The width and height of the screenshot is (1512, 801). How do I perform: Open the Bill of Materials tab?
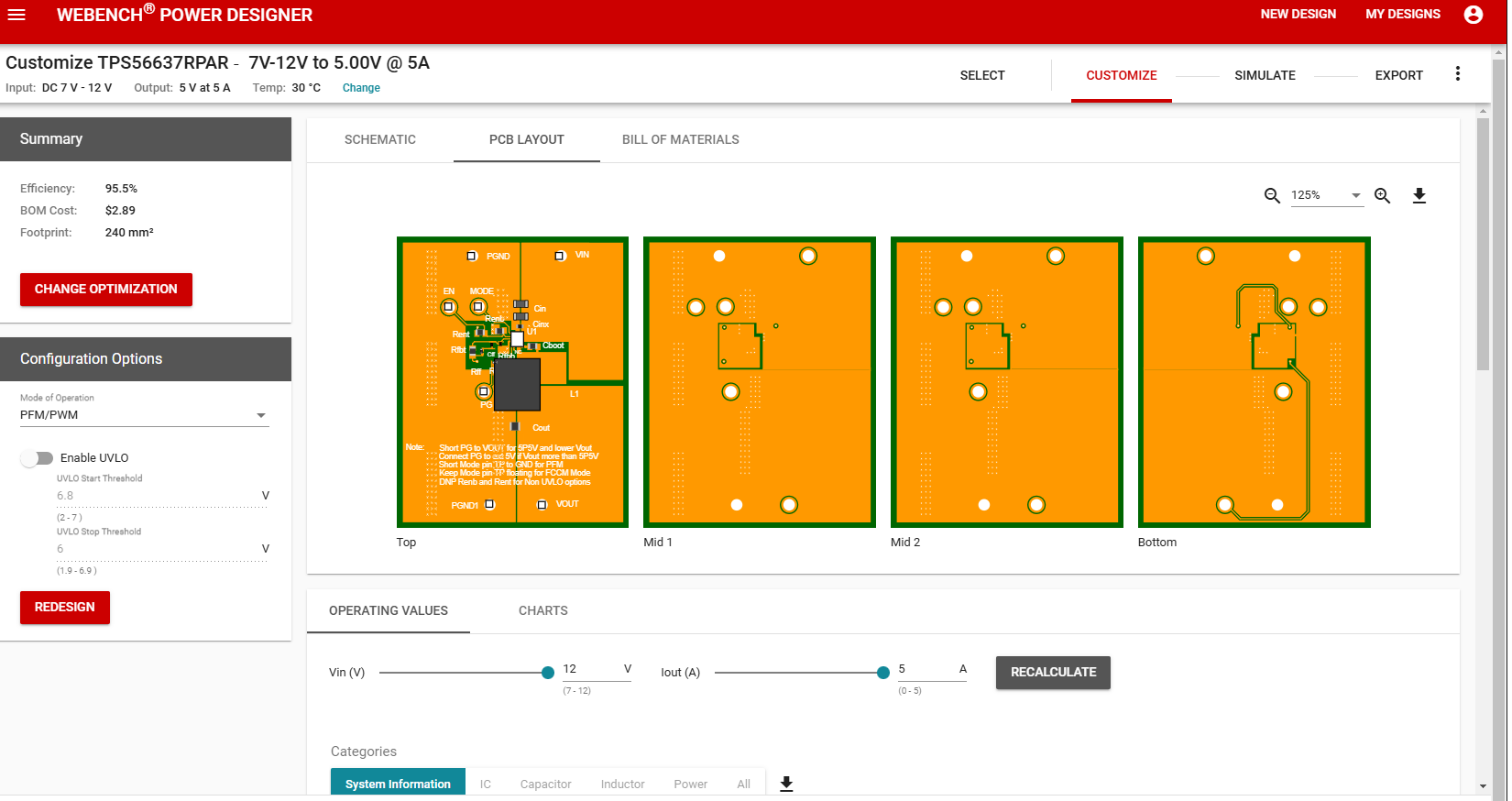coord(680,139)
